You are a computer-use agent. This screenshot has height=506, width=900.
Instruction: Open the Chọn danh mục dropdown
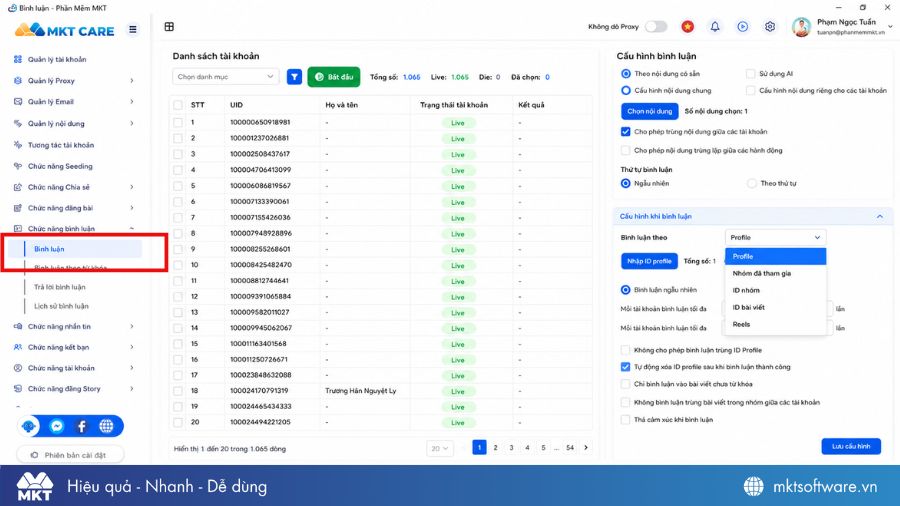tap(226, 77)
